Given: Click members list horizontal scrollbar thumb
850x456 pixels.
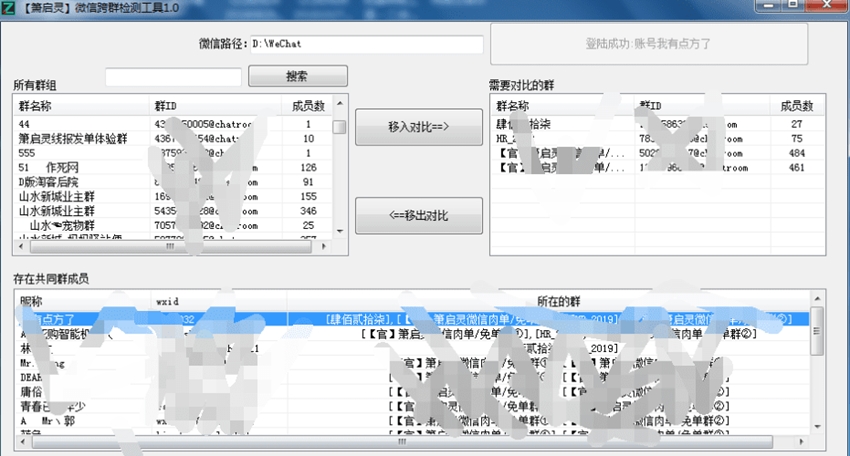Looking at the screenshot, I should click(x=402, y=442).
